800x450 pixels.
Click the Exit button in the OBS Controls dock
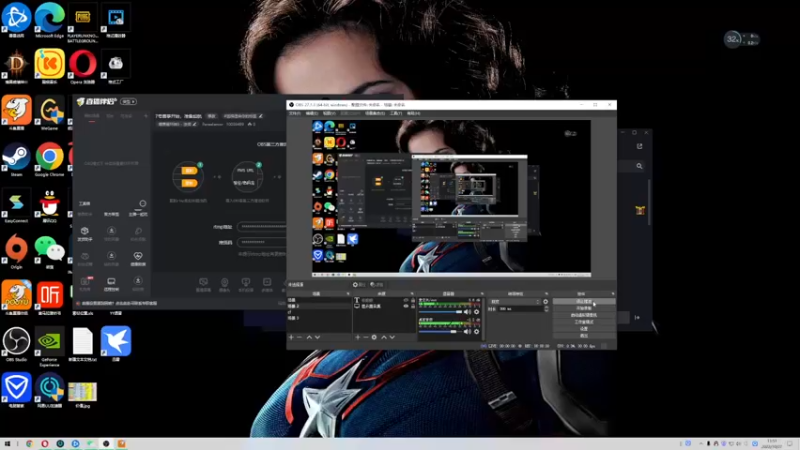click(x=584, y=336)
